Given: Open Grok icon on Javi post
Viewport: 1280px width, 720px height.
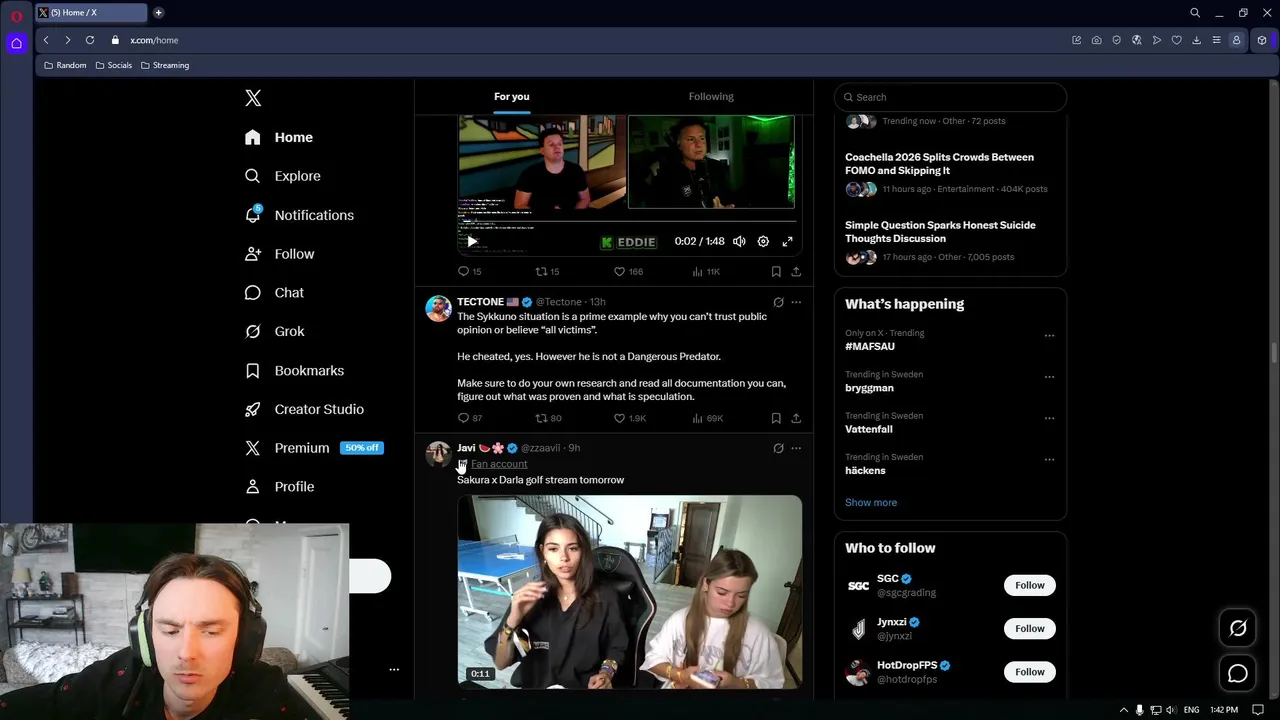Looking at the screenshot, I should (x=778, y=448).
